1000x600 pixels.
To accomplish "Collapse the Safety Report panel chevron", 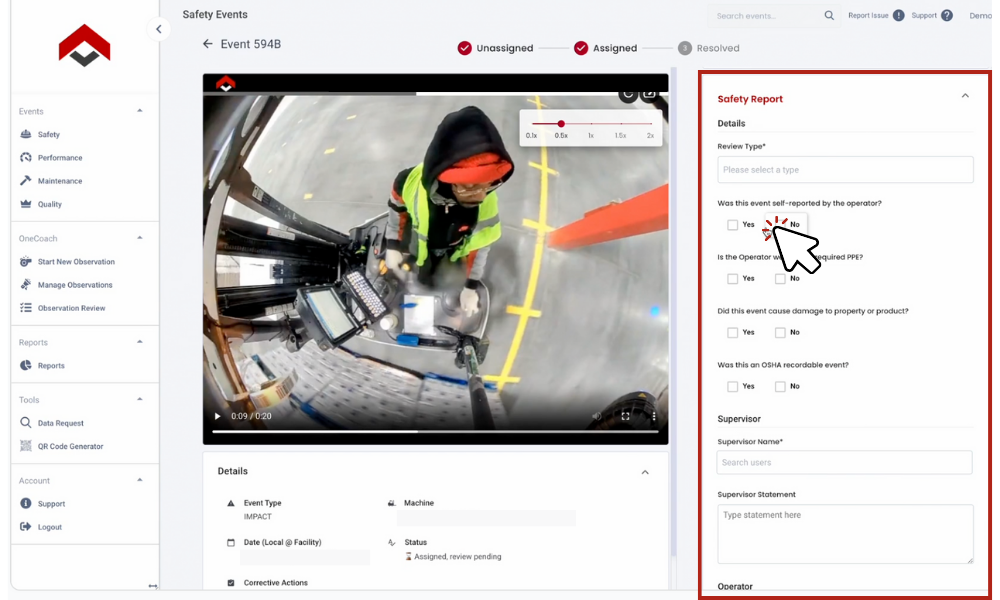I will [x=966, y=96].
